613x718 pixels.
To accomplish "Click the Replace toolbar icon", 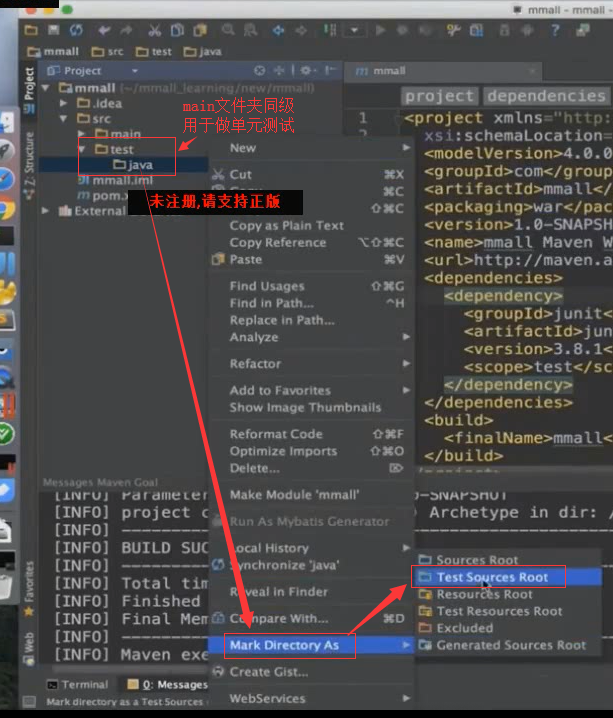I will [x=250, y=31].
